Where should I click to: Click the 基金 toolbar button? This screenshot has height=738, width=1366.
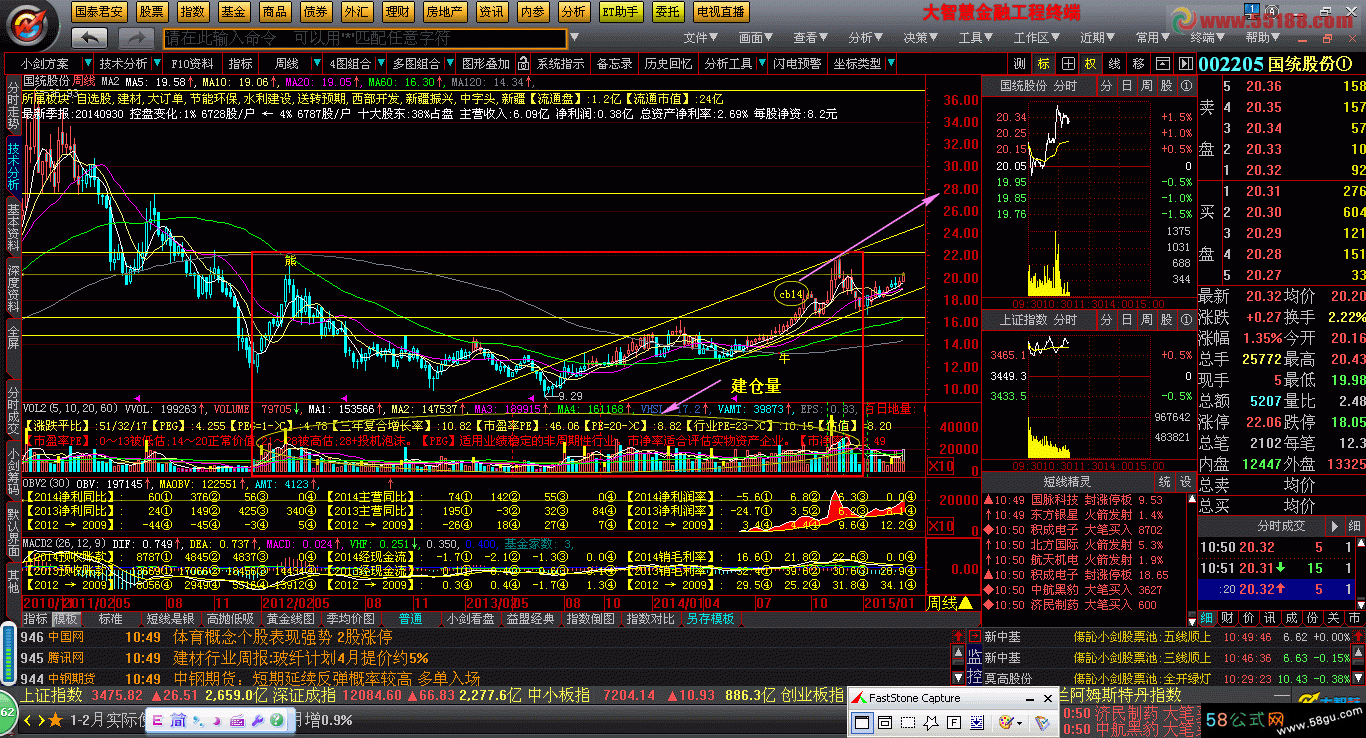[x=234, y=12]
